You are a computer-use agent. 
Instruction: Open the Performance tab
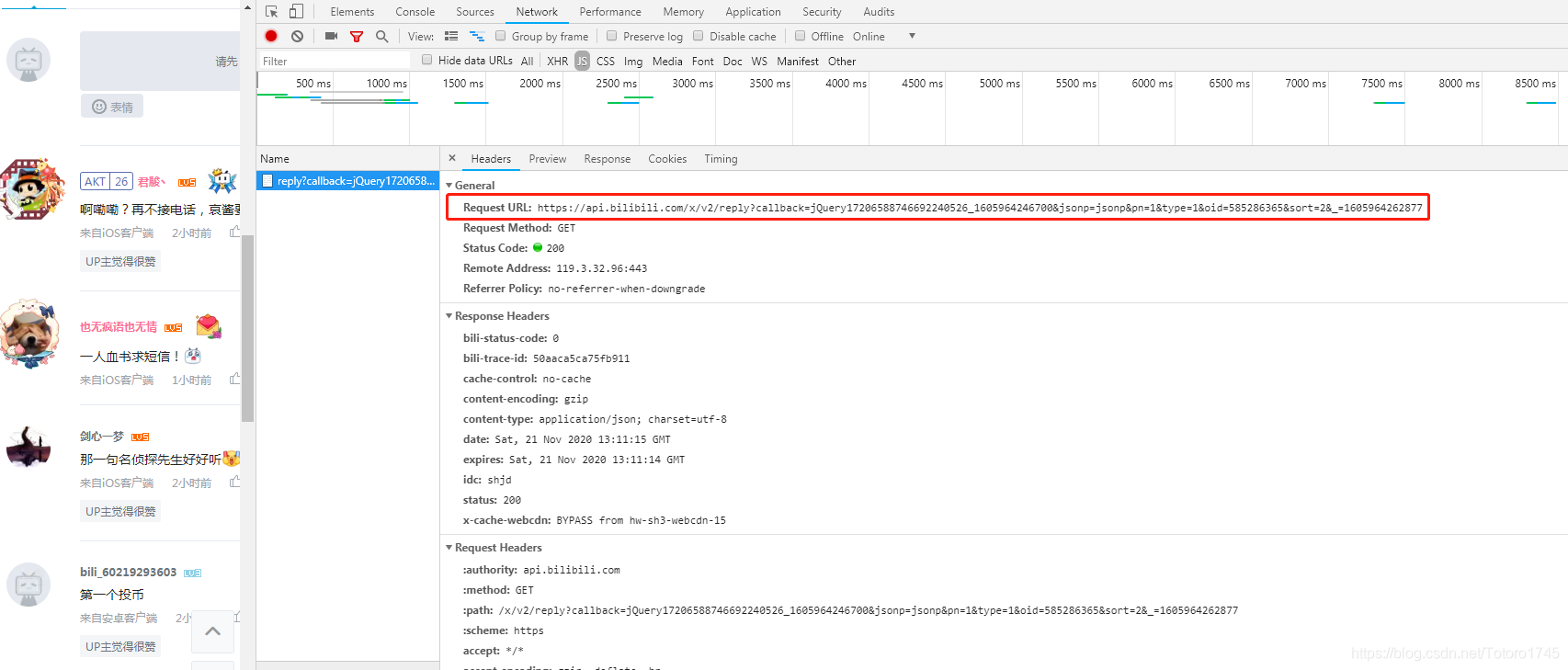point(610,12)
